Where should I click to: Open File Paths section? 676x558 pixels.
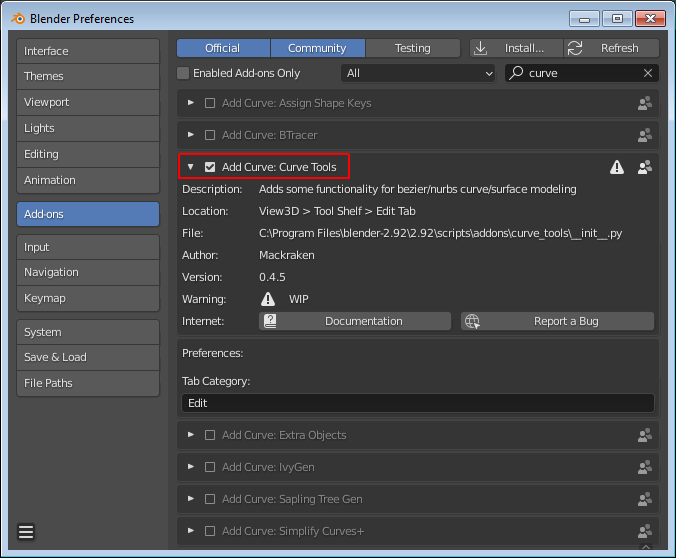pyautogui.click(x=88, y=383)
